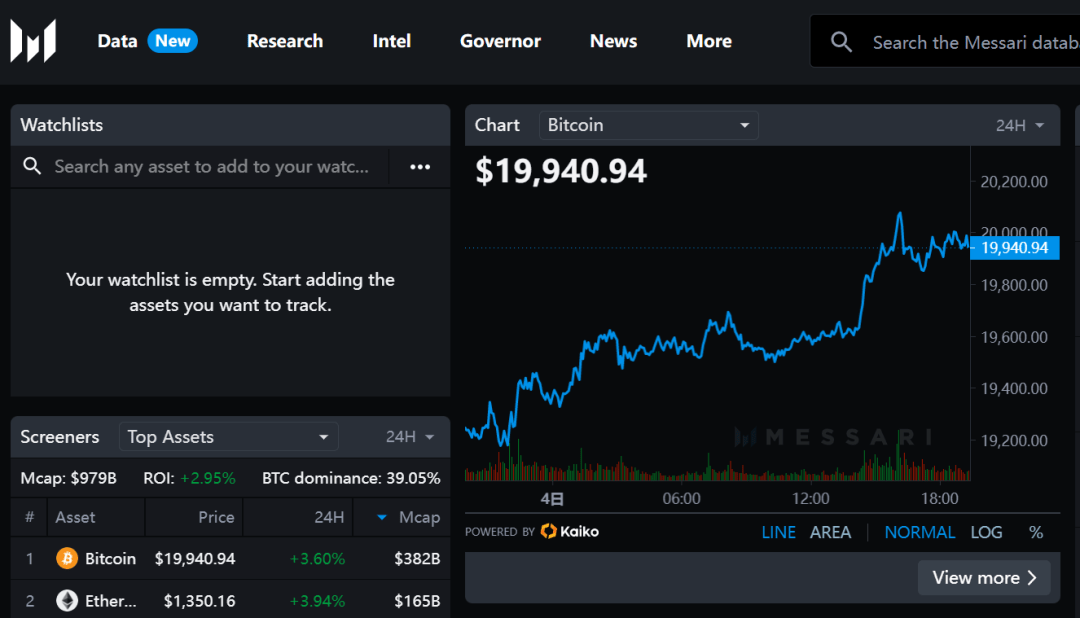This screenshot has height=618, width=1080.
Task: Click the 18:00 time axis label
Action: 939,498
